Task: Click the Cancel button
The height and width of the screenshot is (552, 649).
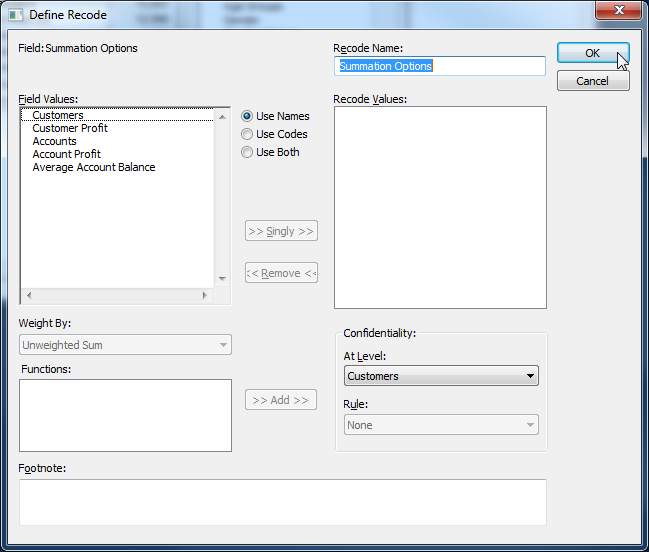Action: (592, 81)
